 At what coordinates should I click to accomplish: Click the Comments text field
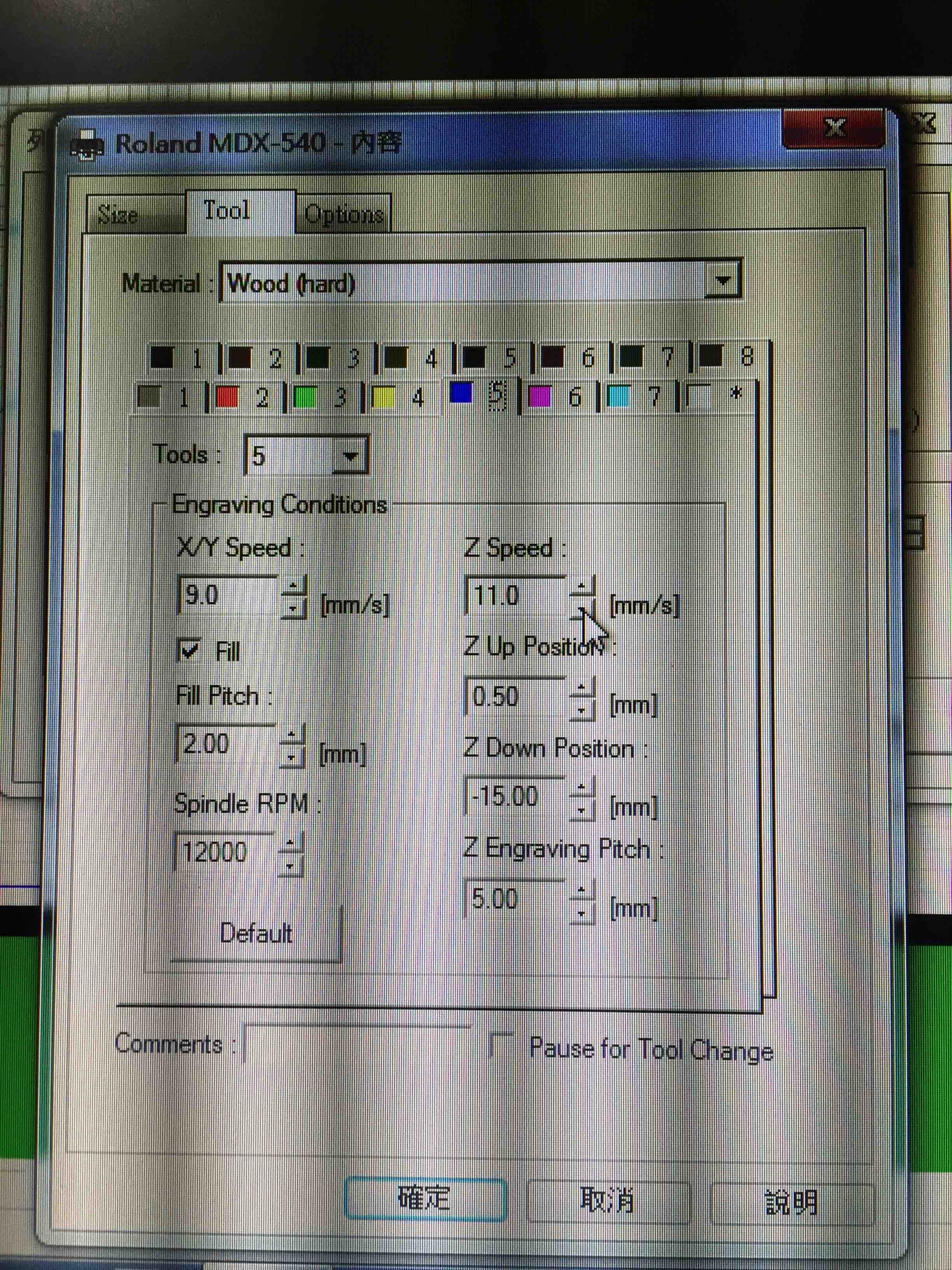coord(357,1044)
